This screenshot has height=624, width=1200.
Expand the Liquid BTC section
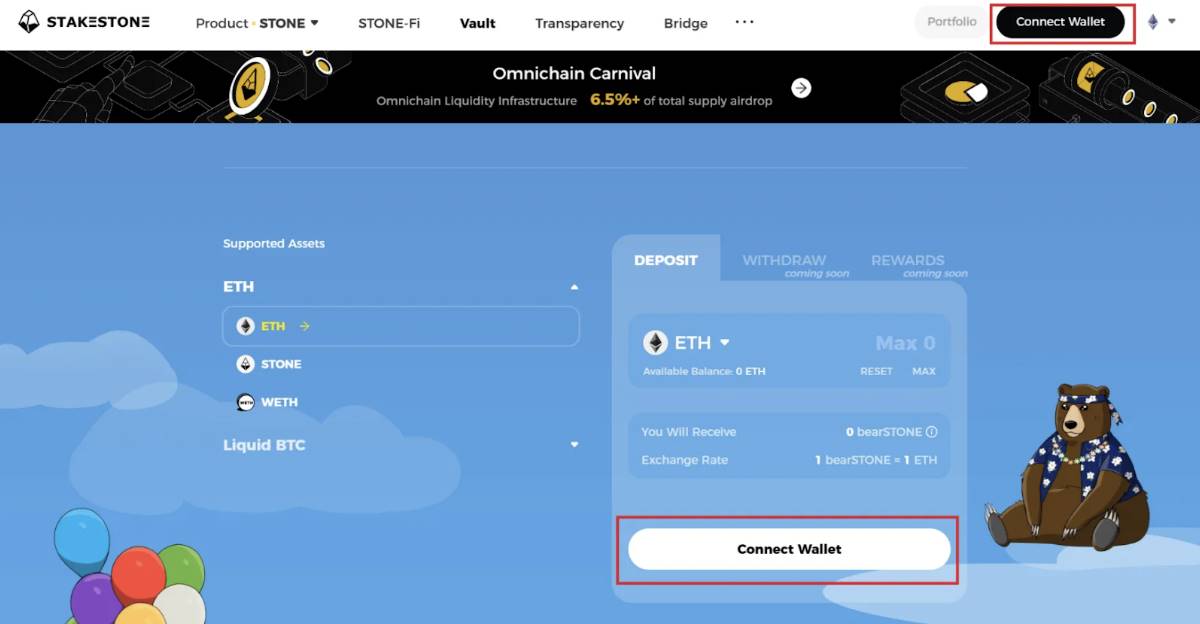[x=574, y=445]
